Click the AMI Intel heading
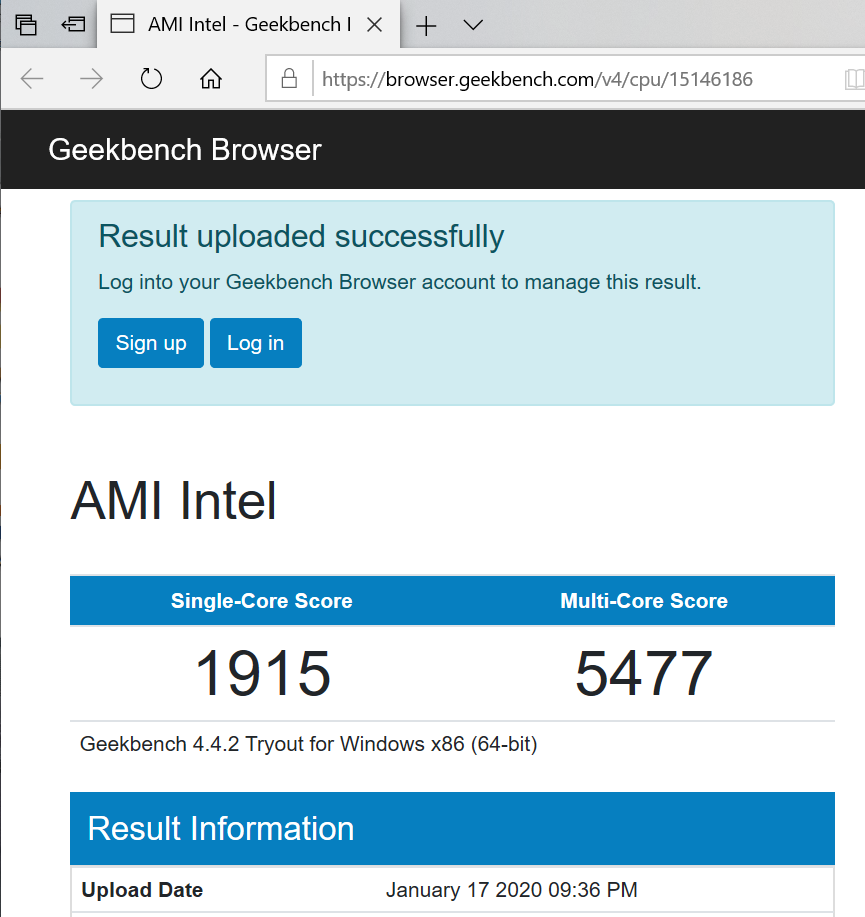 173,501
